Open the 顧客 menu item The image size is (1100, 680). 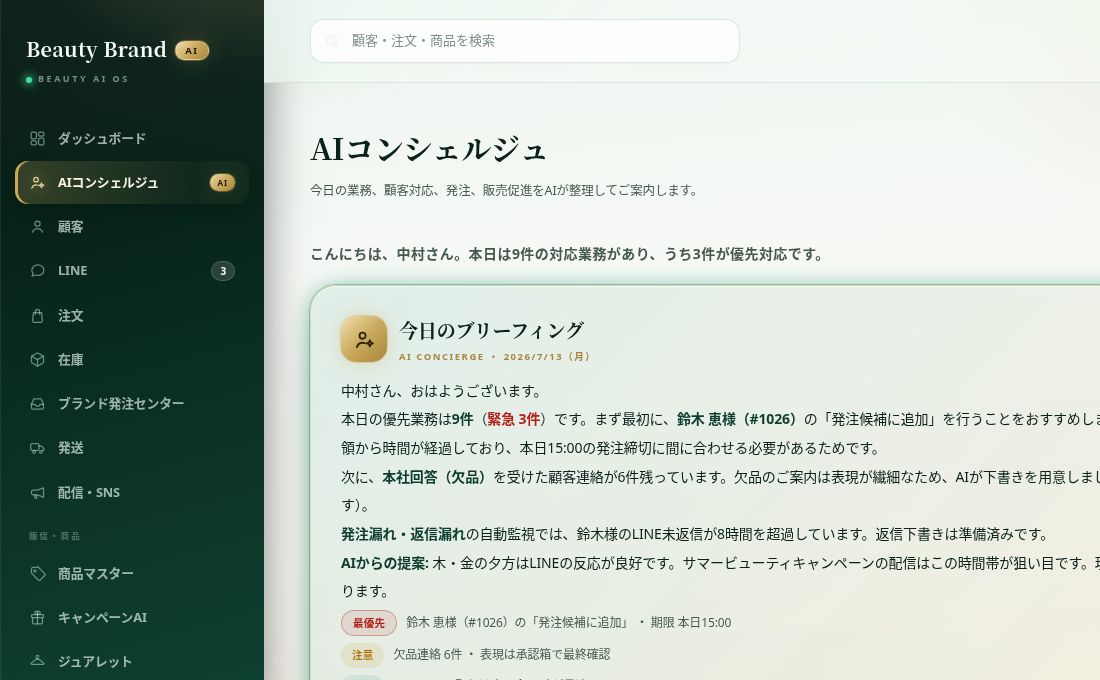click(132, 227)
